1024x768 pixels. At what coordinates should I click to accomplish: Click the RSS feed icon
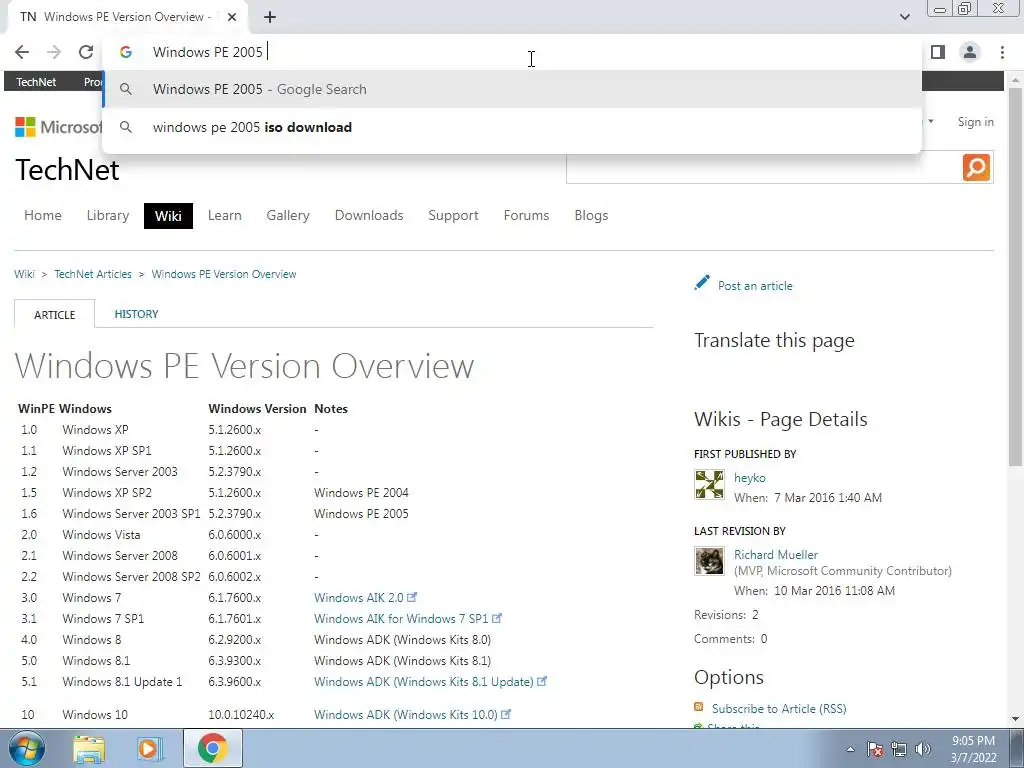point(699,707)
